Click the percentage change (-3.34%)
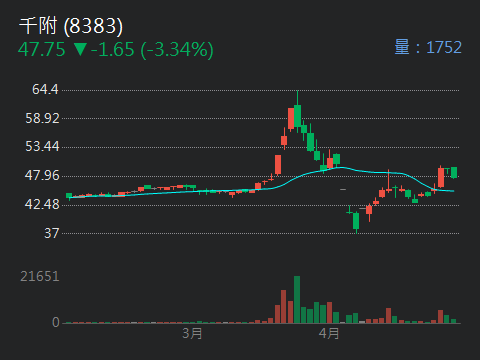480x360 pixels. pos(177,50)
